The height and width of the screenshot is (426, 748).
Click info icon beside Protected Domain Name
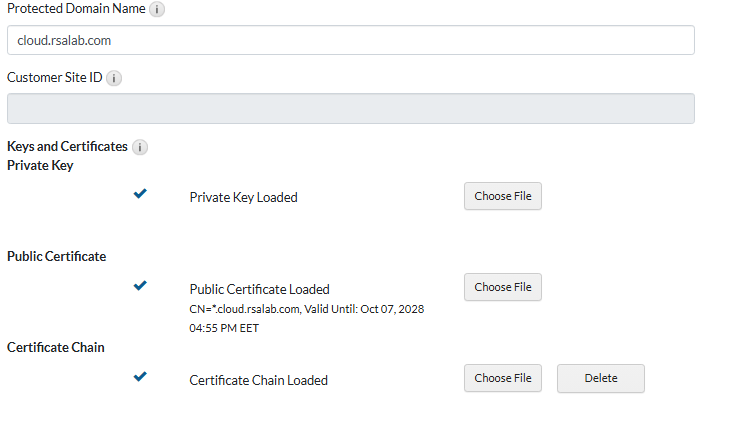158,10
